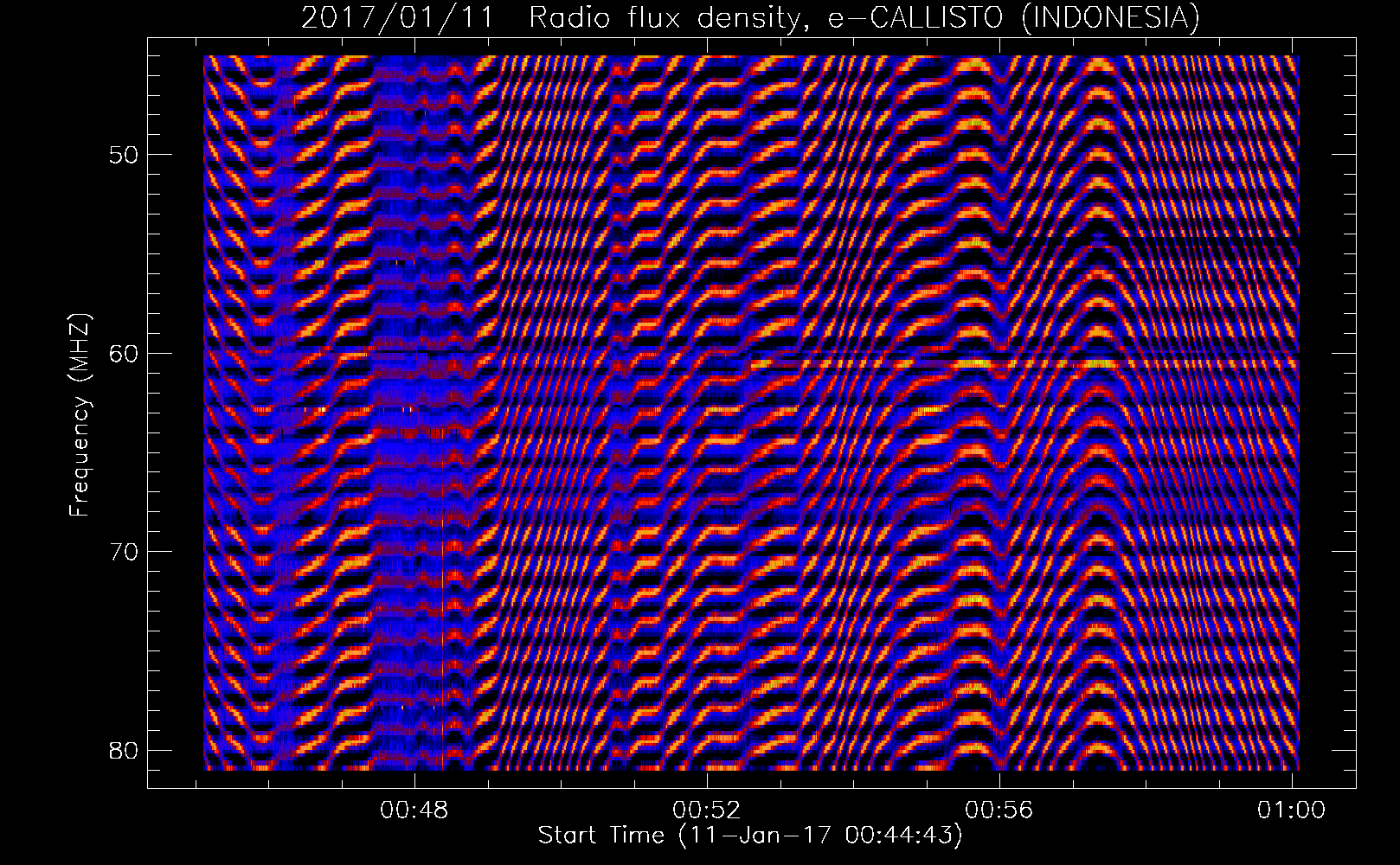The width and height of the screenshot is (1400, 865).
Task: Click the "80" frequency tick label
Action: 125,749
